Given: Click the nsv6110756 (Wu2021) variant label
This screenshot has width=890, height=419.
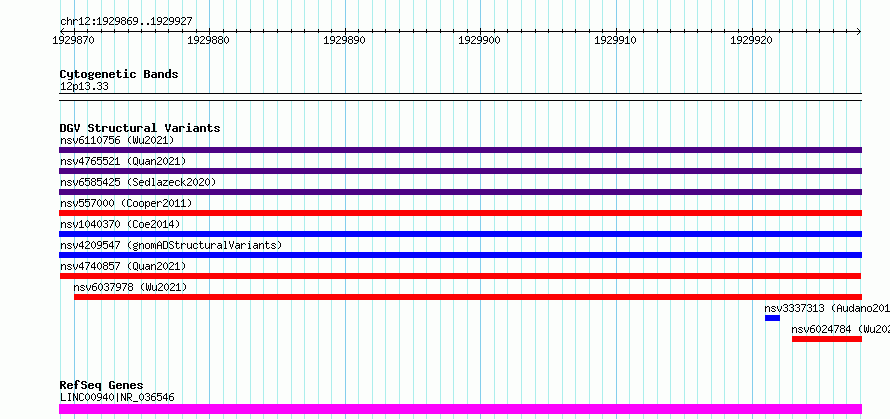Looking at the screenshot, I should point(117,140).
